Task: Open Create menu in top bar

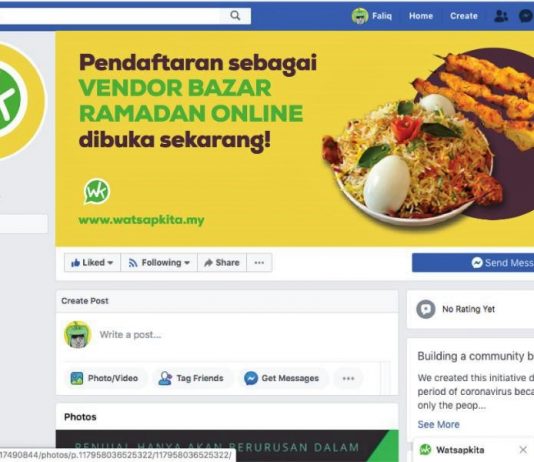Action: pos(464,16)
